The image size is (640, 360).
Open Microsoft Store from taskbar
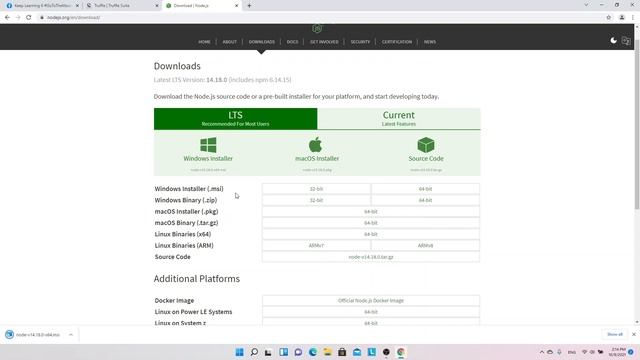[x=342, y=352]
